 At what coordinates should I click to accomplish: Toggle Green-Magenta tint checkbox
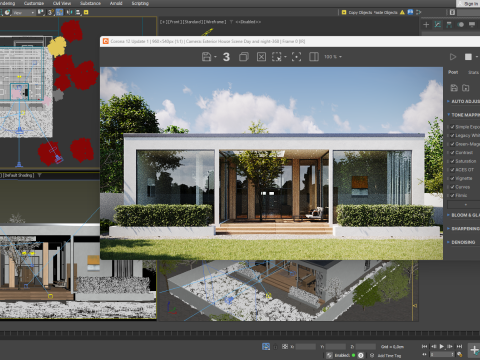(452, 144)
